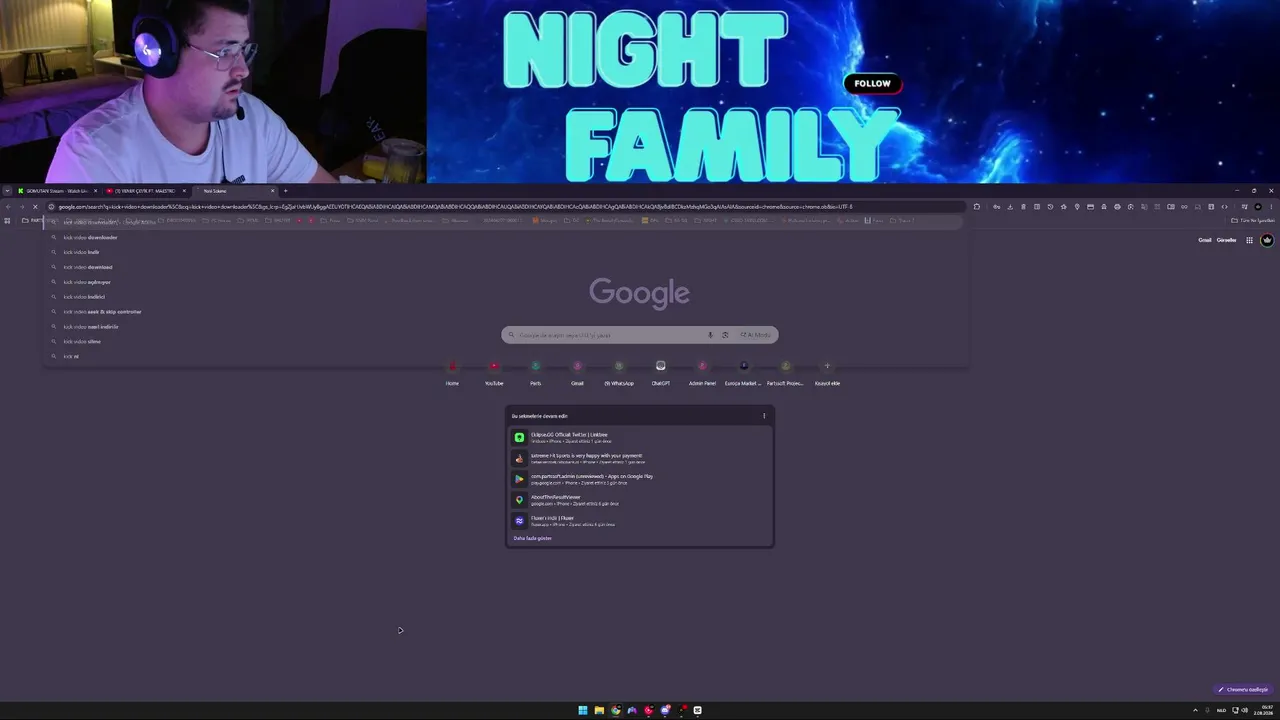Open the continue-tabs card three-dot menu
Viewport: 1280px width, 720px height.
pyautogui.click(x=764, y=416)
